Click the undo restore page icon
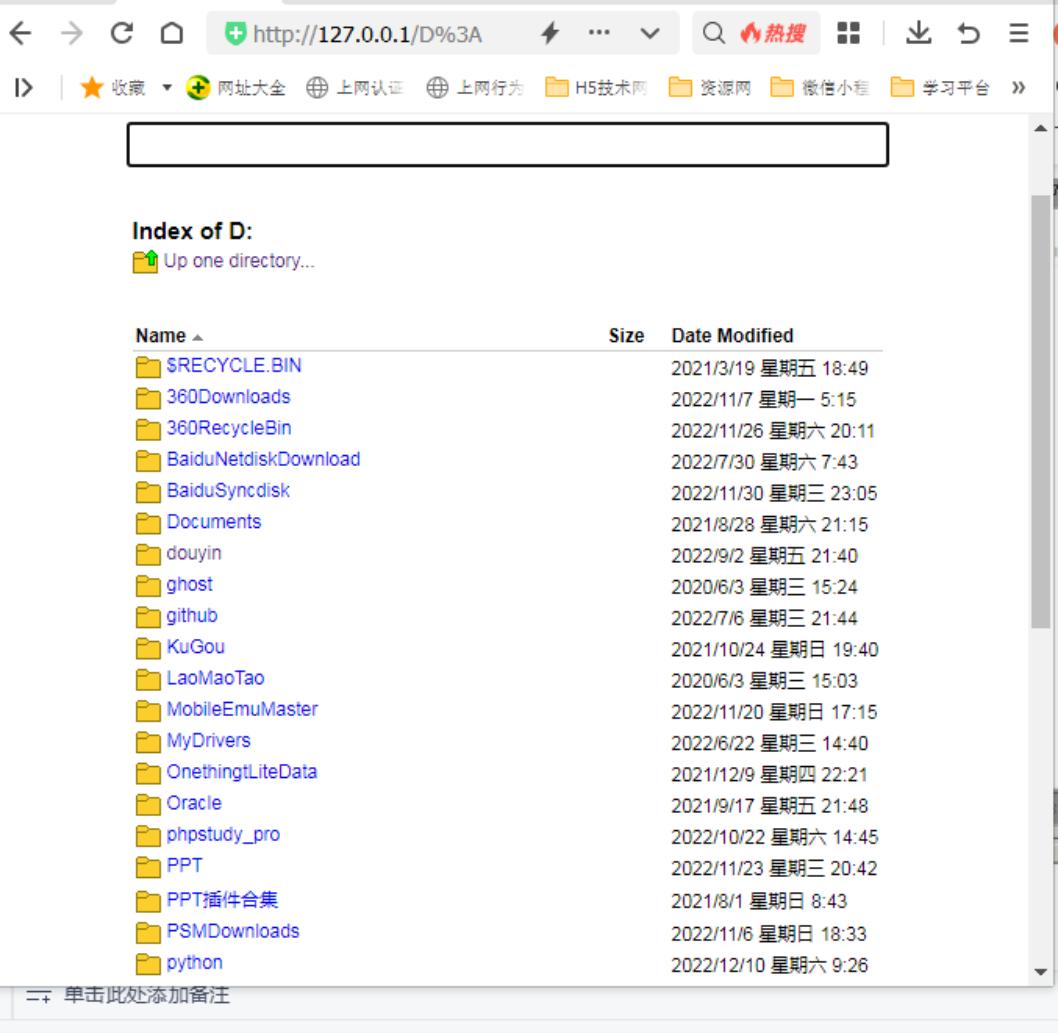Viewport: 1058px width, 1034px height. [x=968, y=34]
